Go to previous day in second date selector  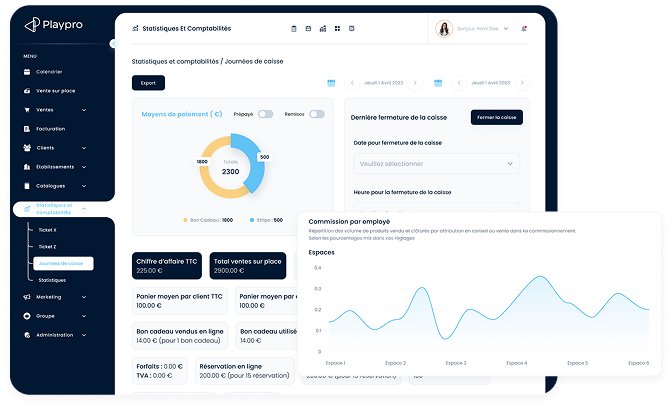[x=459, y=83]
